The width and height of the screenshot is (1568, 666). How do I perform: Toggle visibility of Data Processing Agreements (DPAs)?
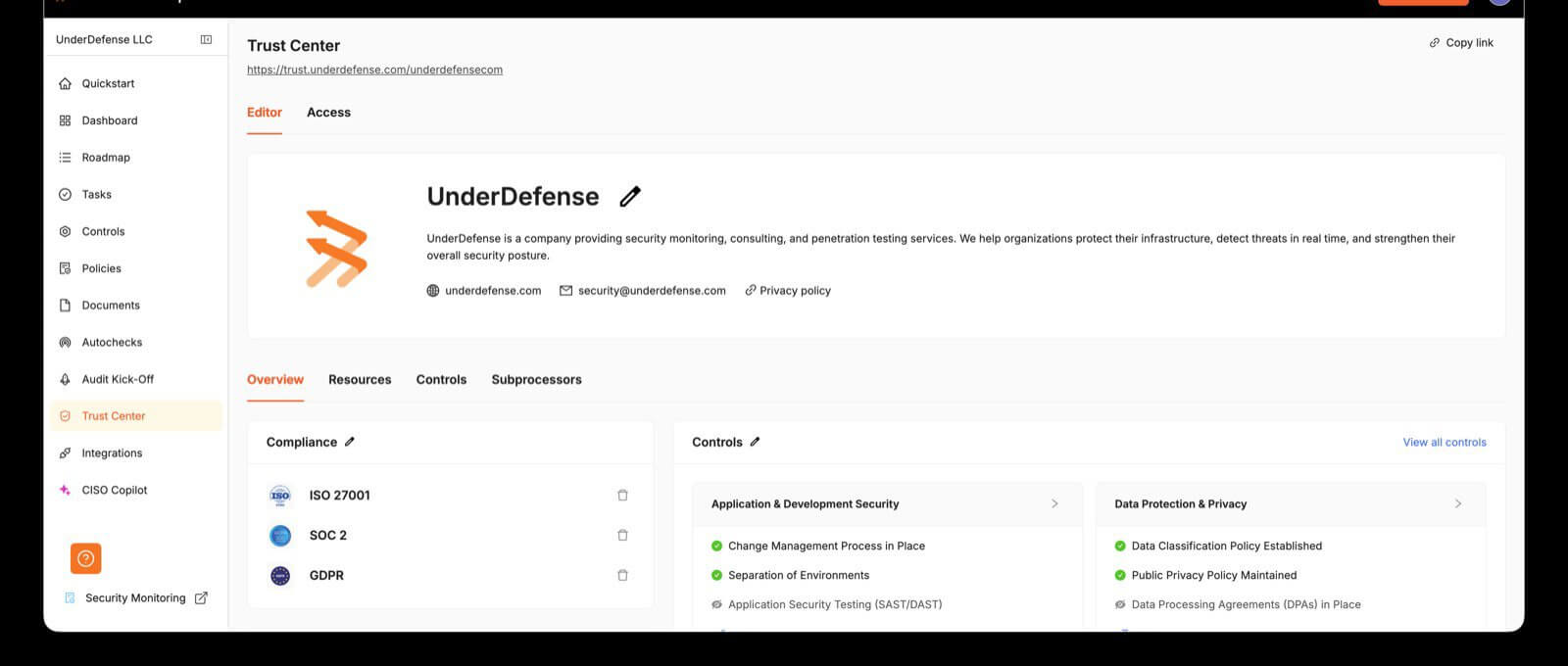click(1120, 604)
